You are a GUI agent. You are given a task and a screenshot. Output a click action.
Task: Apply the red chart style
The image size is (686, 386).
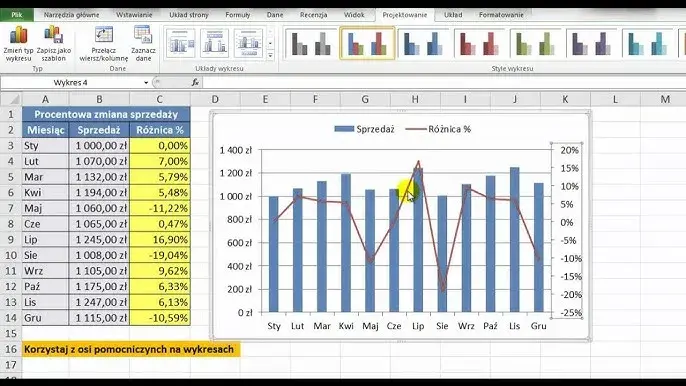pos(480,43)
